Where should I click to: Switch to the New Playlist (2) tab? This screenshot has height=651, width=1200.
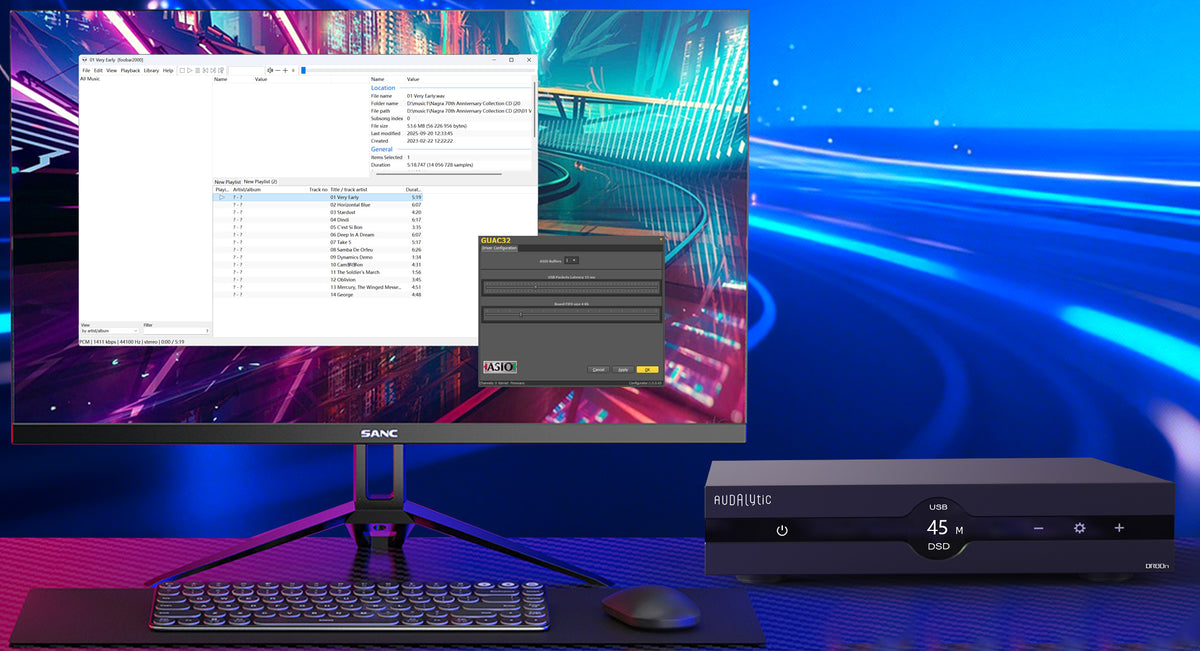point(260,182)
